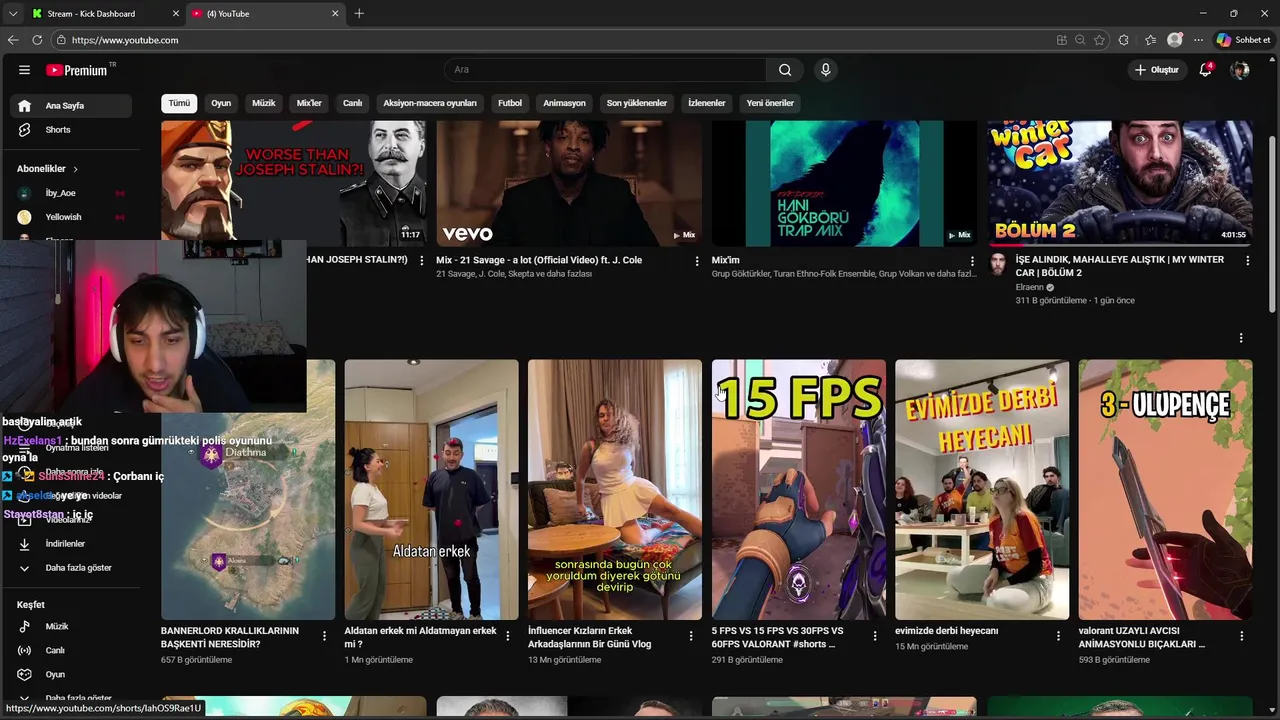Switch to Stream - Kick Dashboard tab
The width and height of the screenshot is (1280, 720).
click(x=105, y=14)
